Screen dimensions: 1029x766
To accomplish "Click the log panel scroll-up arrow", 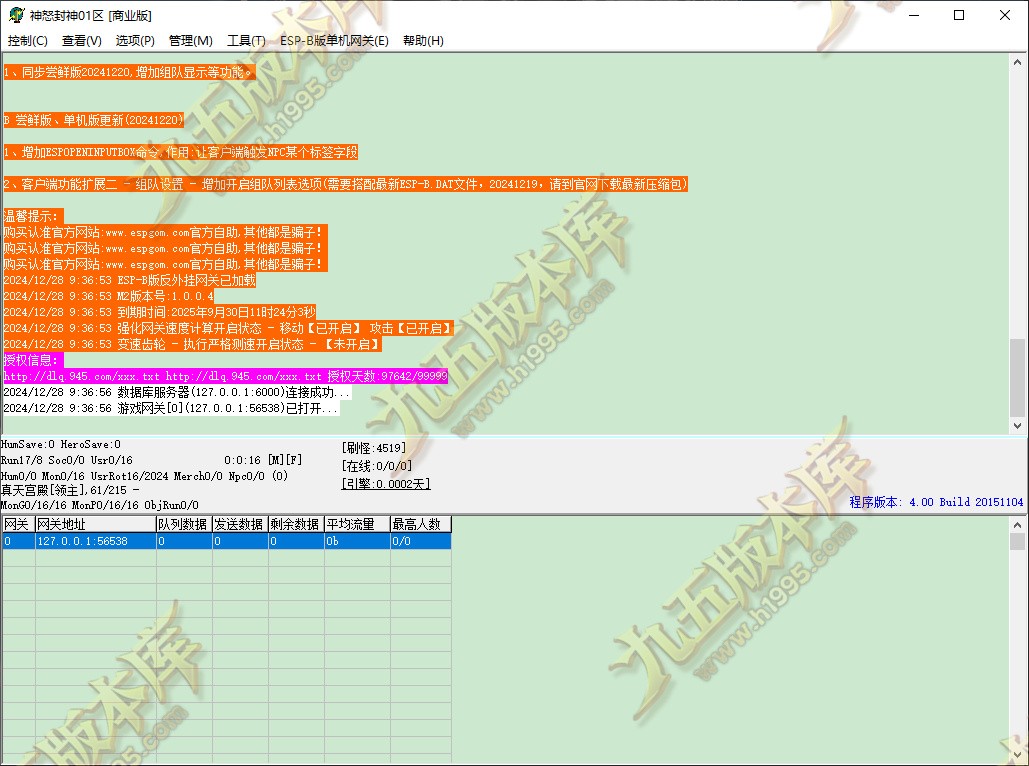I will (x=1017, y=62).
